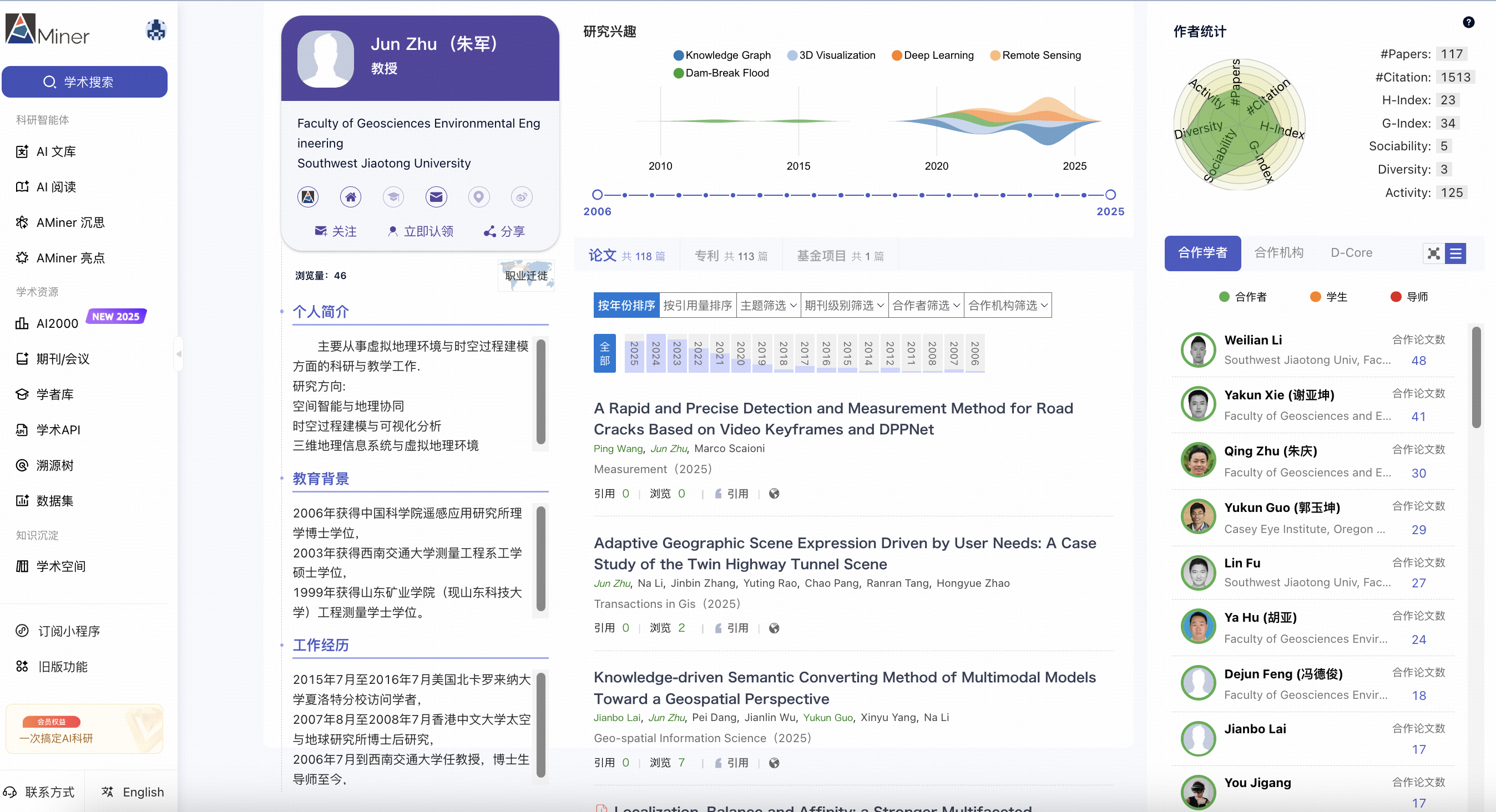Screen dimensions: 1496x812
Task: Click the 关注 follow button
Action: (336, 230)
